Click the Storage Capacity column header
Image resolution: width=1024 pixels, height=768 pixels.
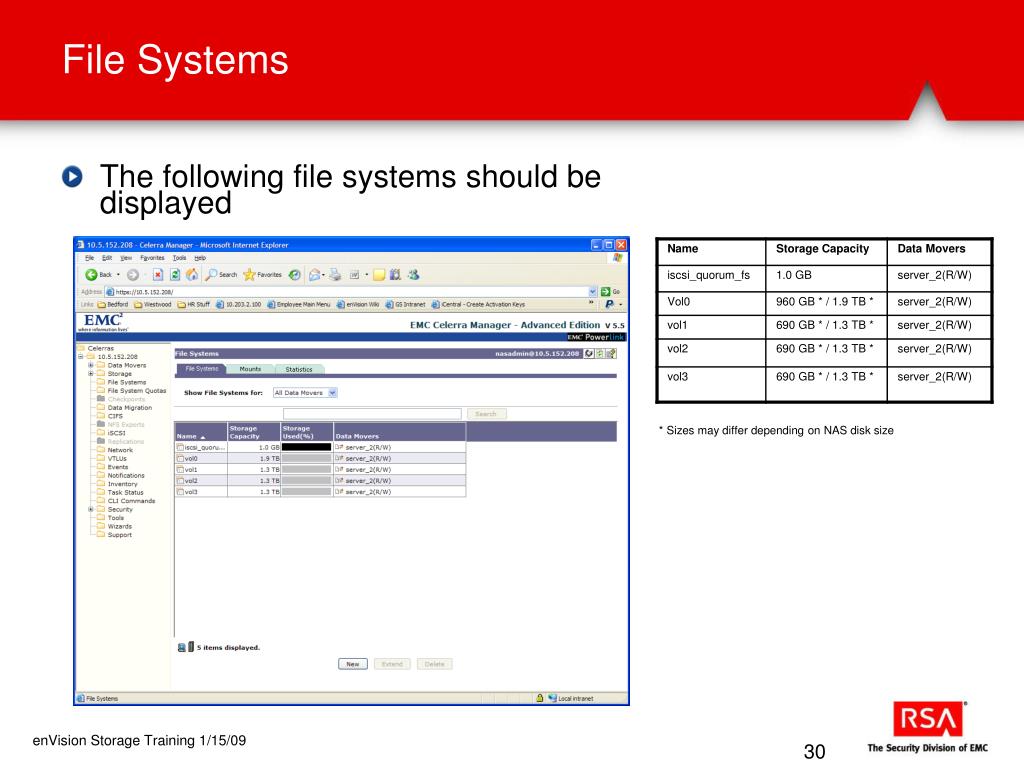pos(254,432)
